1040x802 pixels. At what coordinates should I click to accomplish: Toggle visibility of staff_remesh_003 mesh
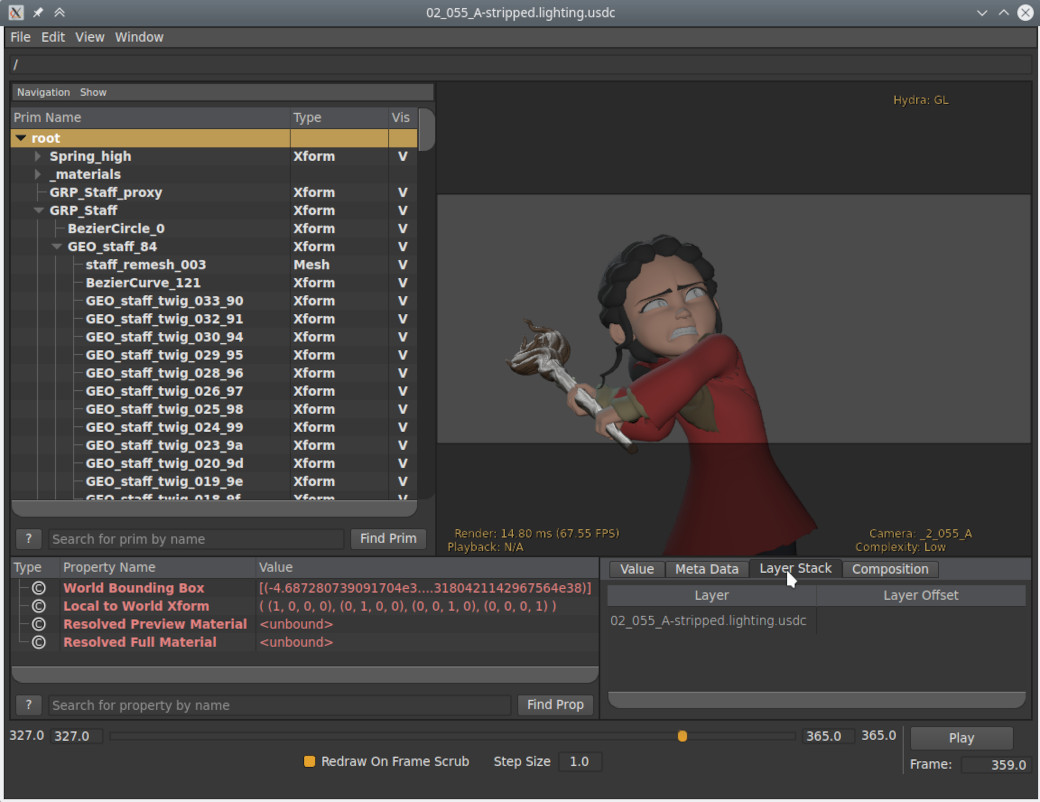[x=402, y=265]
